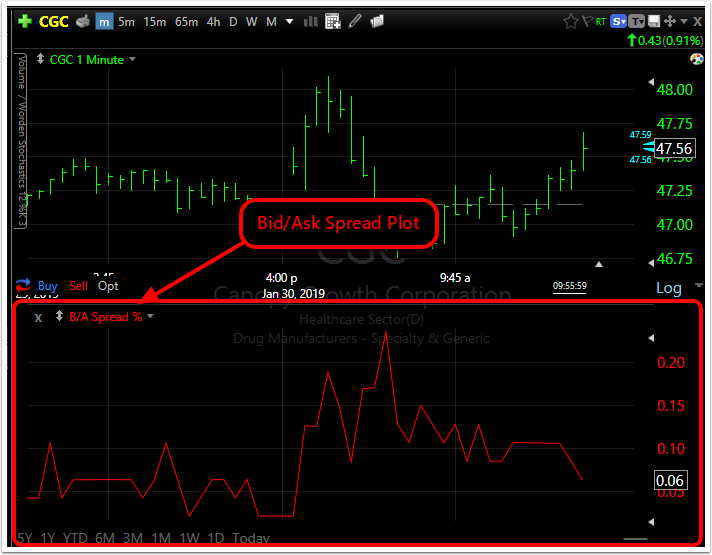The image size is (712, 555).
Task: Select the YTD range
Action: click(75, 538)
